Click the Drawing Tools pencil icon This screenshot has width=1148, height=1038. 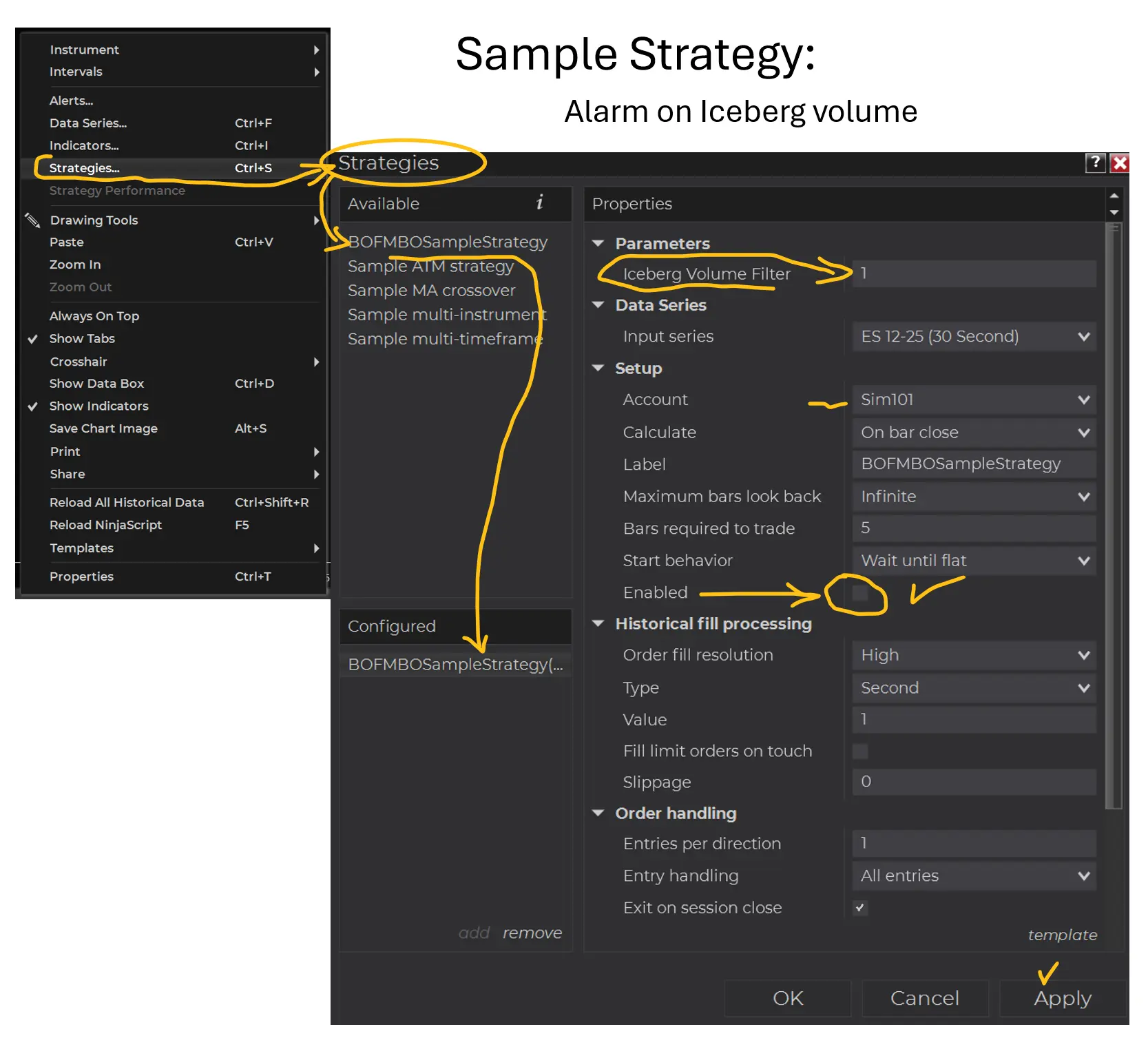(32, 220)
